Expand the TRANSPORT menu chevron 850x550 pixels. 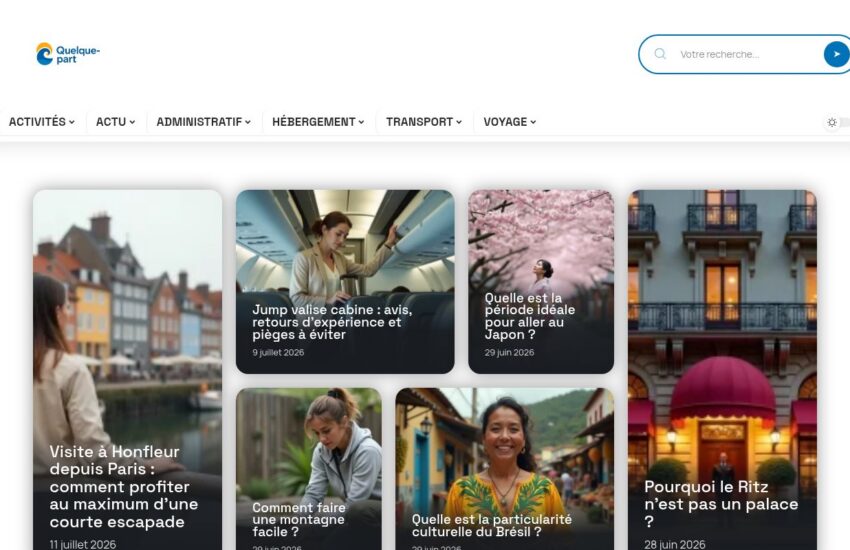pos(459,122)
